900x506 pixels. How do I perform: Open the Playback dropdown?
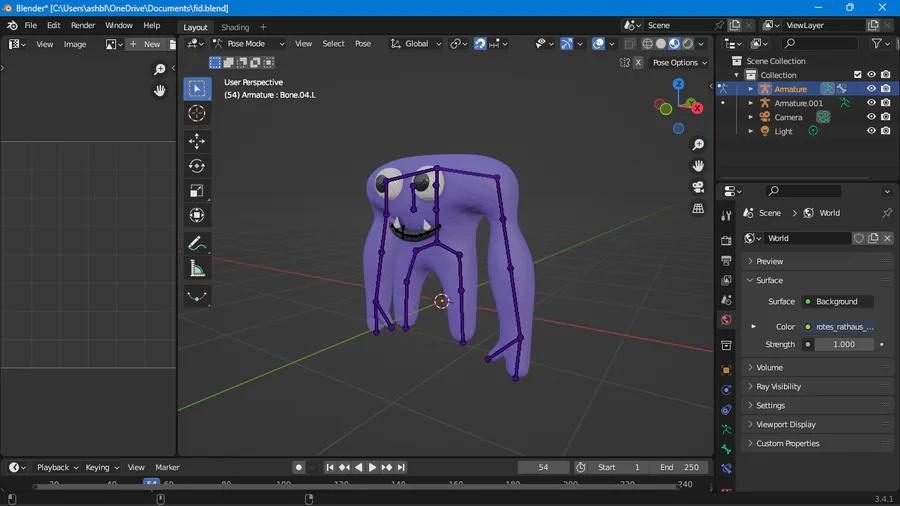(x=57, y=468)
